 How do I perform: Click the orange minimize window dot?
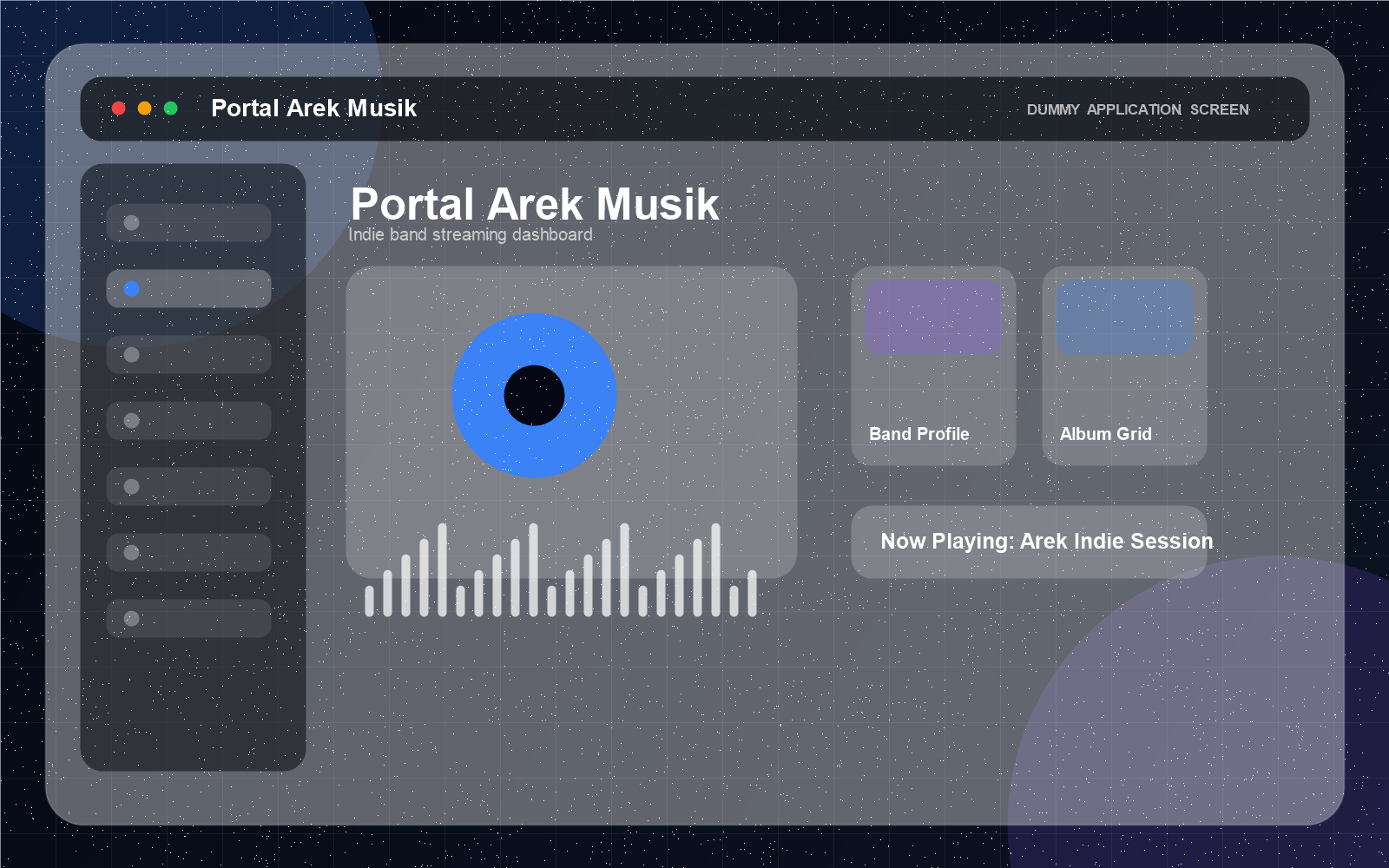tap(145, 108)
